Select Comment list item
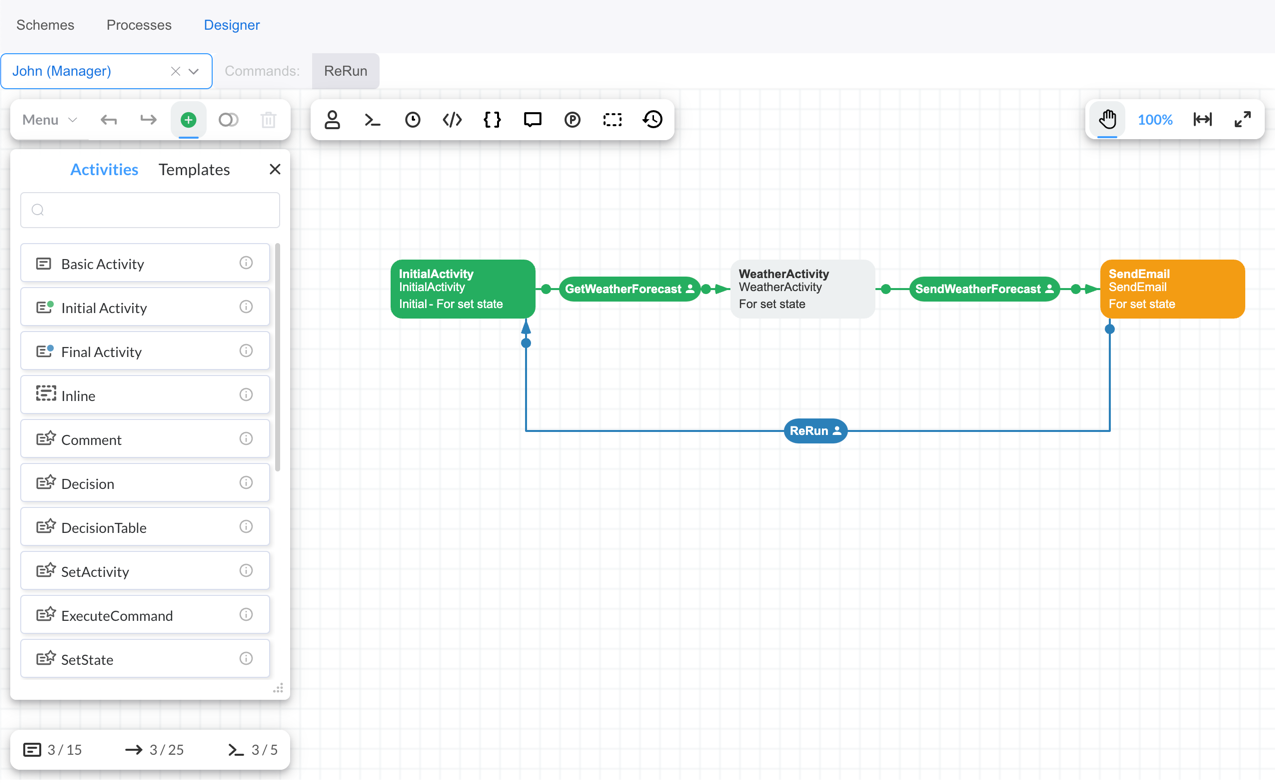The width and height of the screenshot is (1275, 783). pyautogui.click(x=145, y=439)
